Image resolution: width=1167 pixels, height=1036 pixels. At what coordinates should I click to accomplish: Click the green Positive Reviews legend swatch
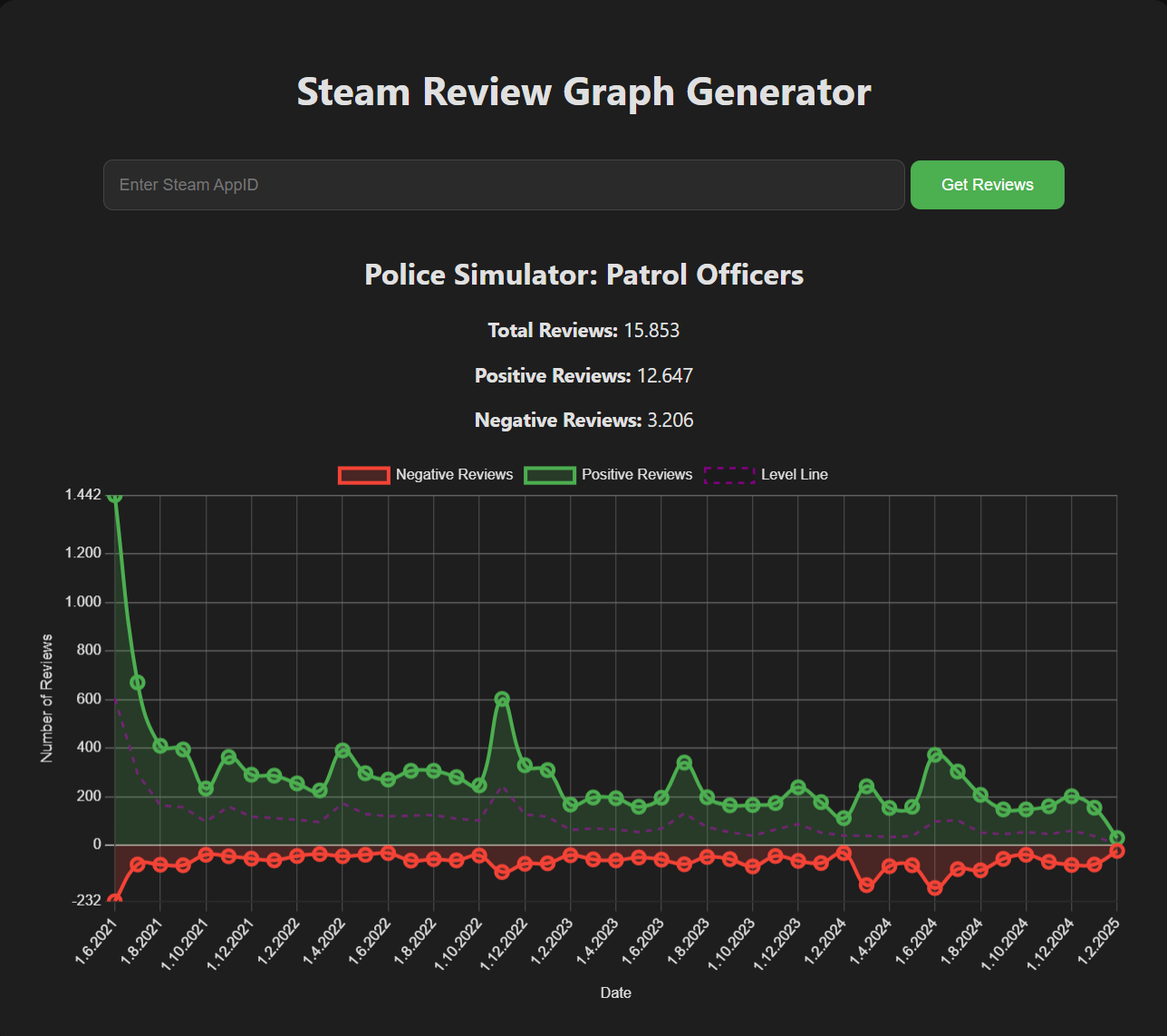click(549, 474)
